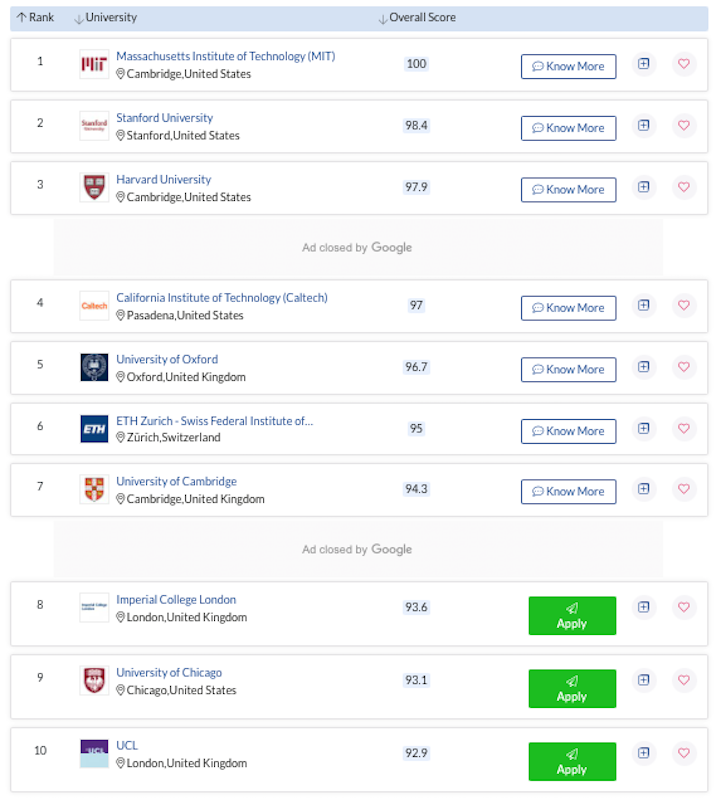716x800 pixels.
Task: Heart the University of Chicago row
Action: pyautogui.click(x=684, y=680)
